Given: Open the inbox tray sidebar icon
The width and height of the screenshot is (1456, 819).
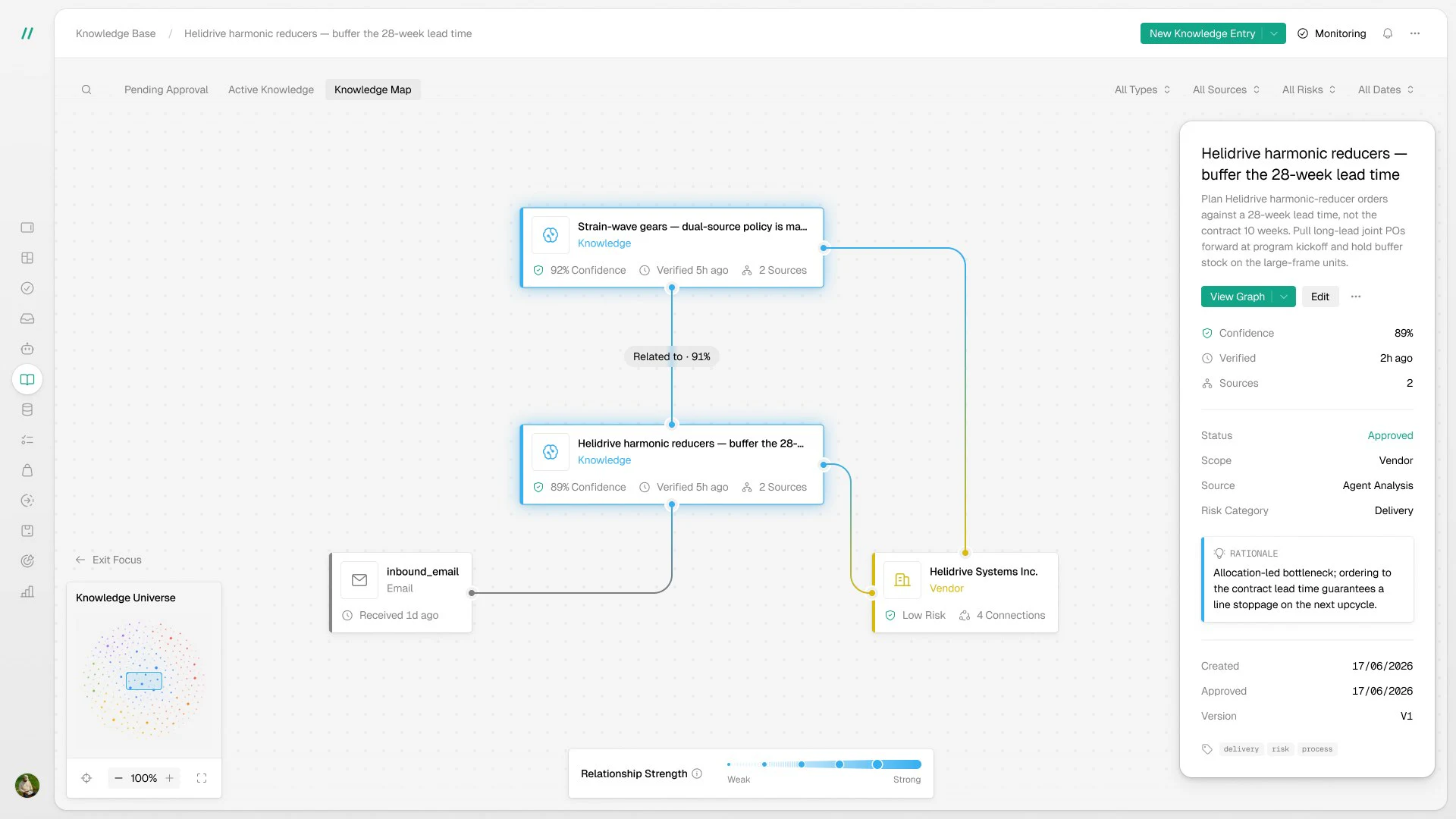Looking at the screenshot, I should pos(27,318).
